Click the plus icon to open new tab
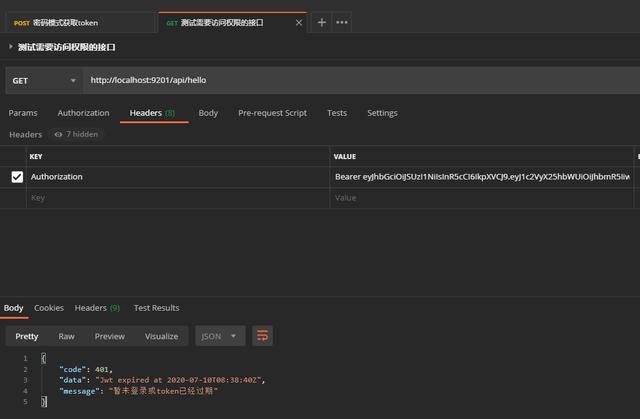Screen dimensions: 640x419 (321, 22)
